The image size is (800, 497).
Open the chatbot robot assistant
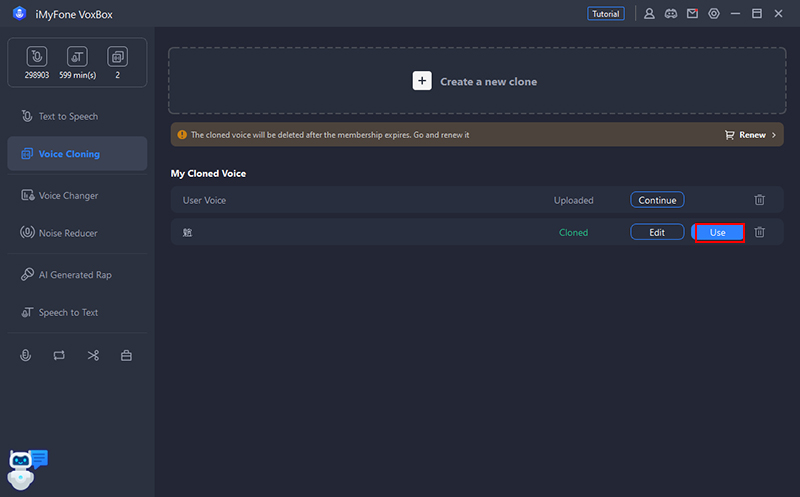point(27,469)
